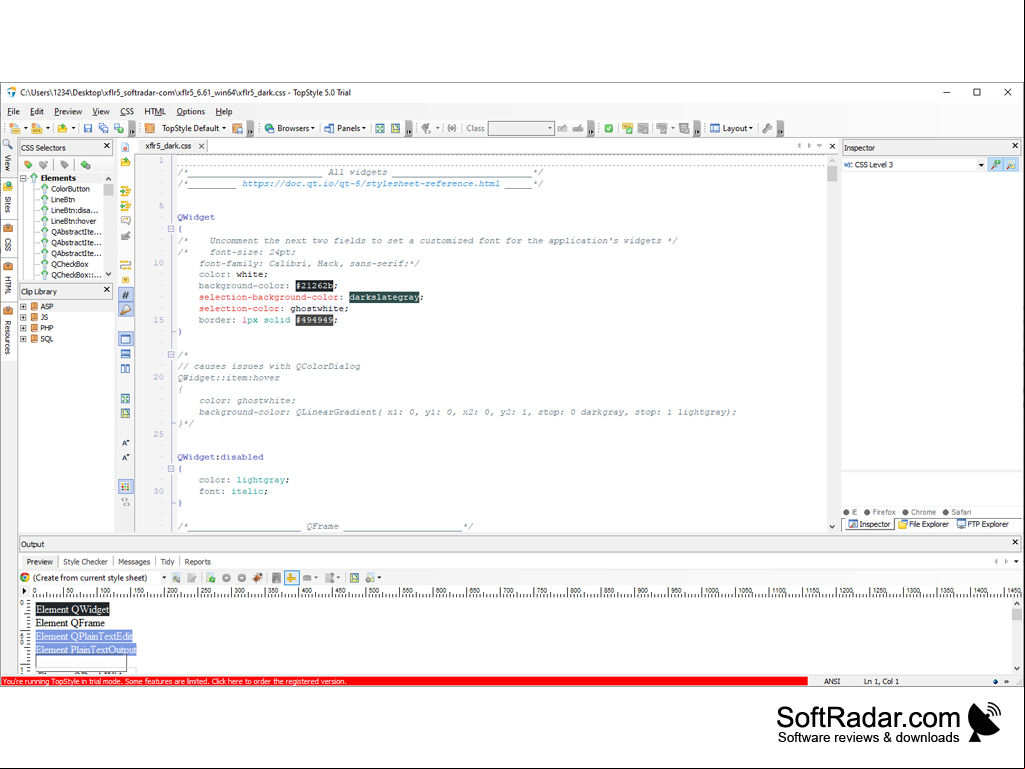Select ColorButton in the selectors tree
The width and height of the screenshot is (1025, 769).
(70, 189)
